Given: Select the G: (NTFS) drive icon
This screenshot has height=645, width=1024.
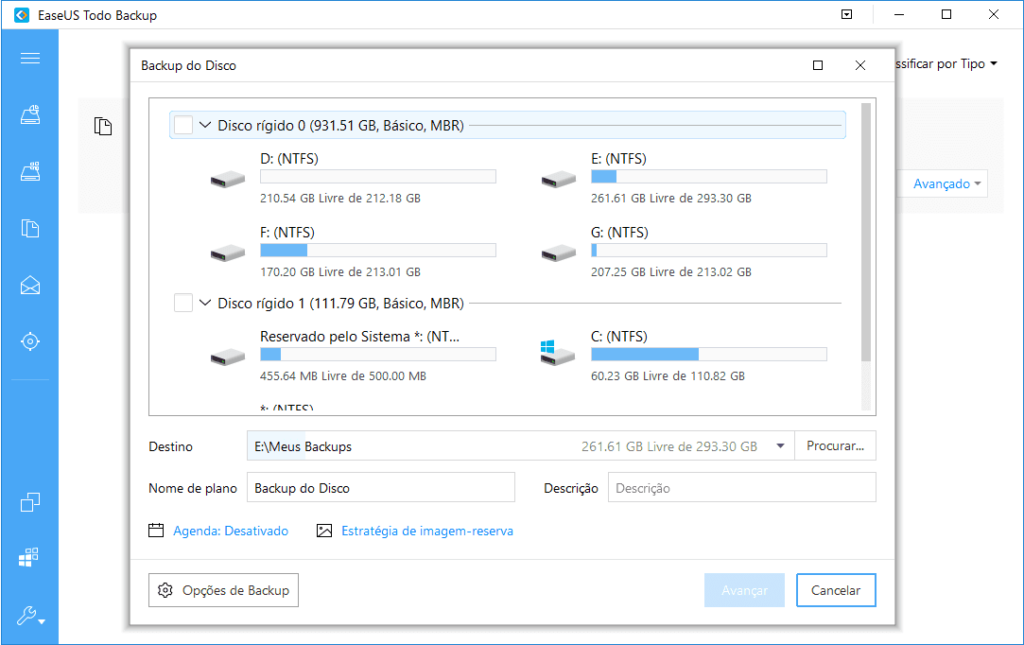Looking at the screenshot, I should [558, 253].
